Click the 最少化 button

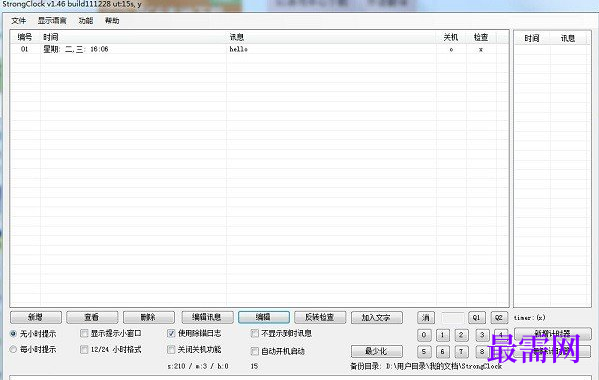point(376,351)
